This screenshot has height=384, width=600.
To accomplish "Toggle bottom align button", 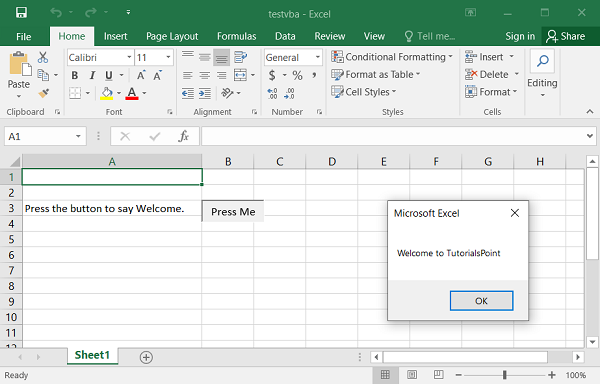I will pos(222,58).
